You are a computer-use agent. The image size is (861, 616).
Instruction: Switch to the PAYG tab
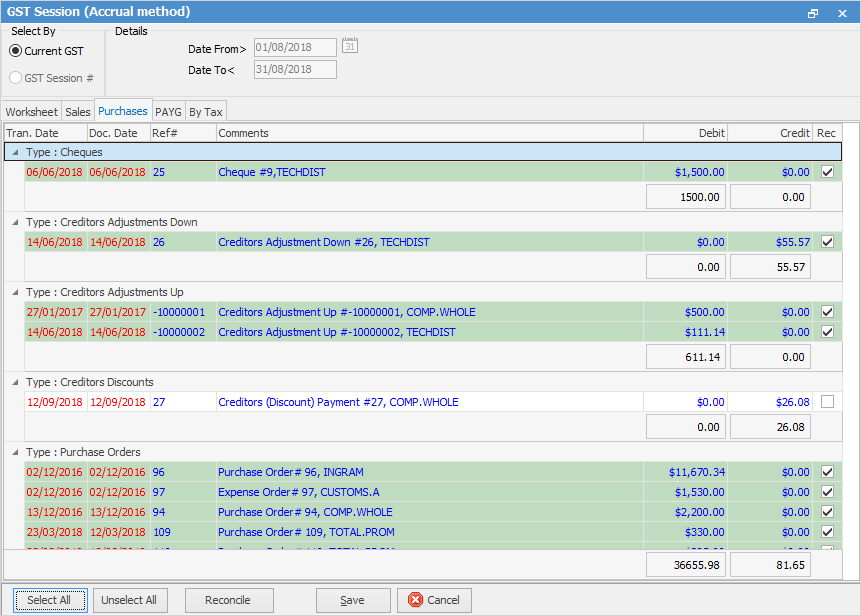[x=168, y=112]
